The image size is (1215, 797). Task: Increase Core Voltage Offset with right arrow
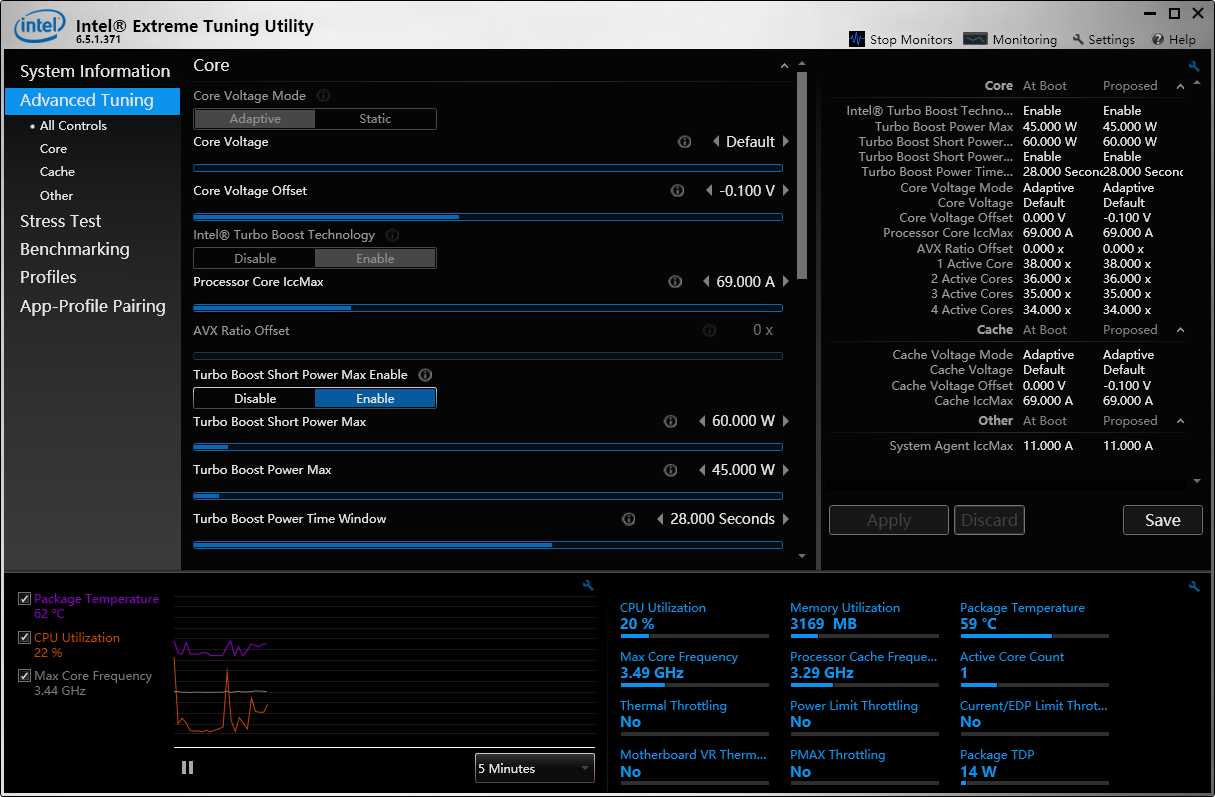tap(786, 191)
